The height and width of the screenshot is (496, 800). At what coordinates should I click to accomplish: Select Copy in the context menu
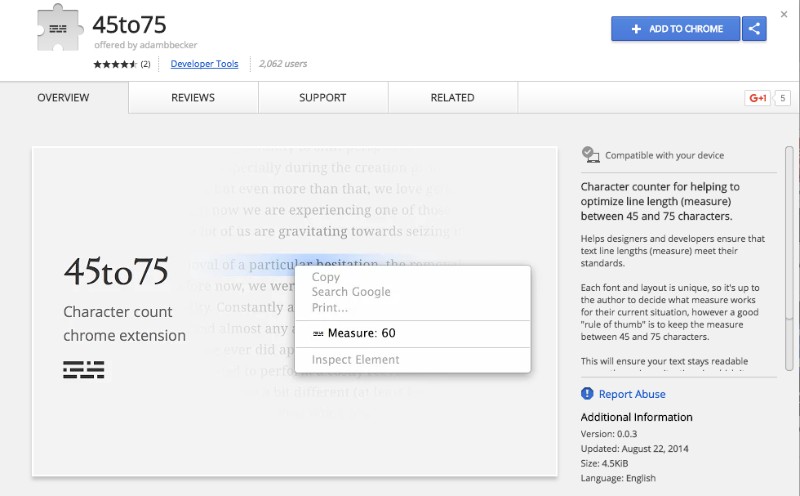tap(412, 277)
